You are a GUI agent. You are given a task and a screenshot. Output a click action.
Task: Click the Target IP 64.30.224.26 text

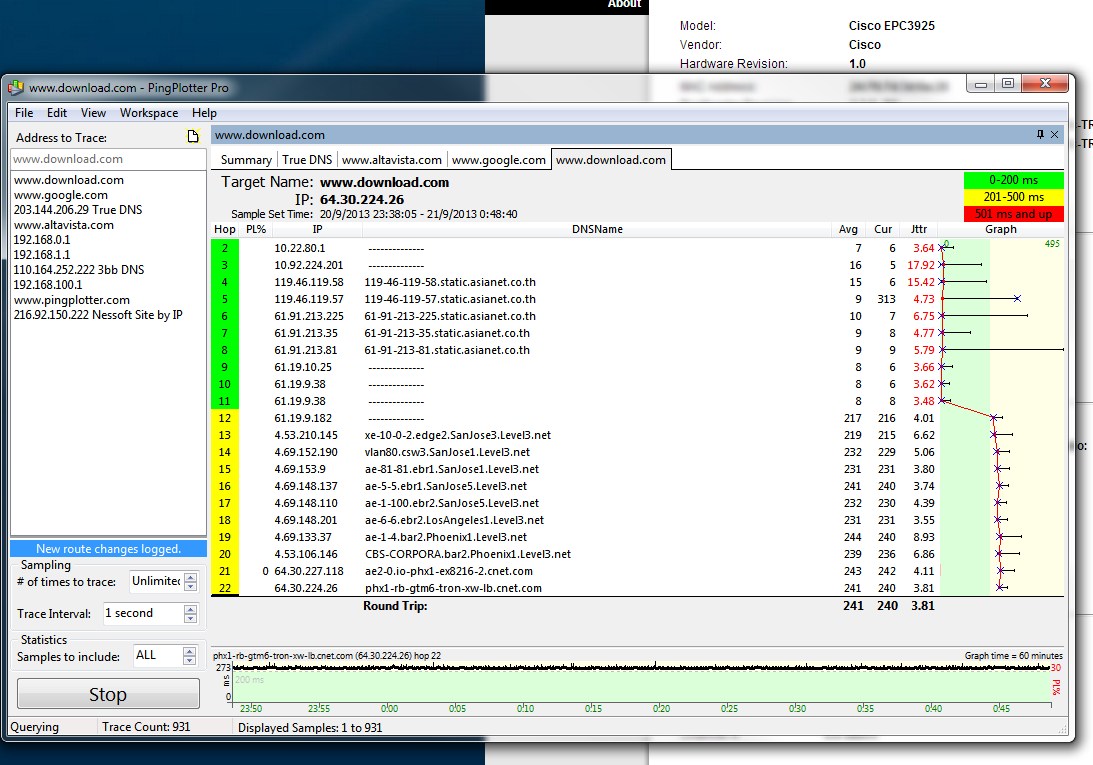point(362,199)
